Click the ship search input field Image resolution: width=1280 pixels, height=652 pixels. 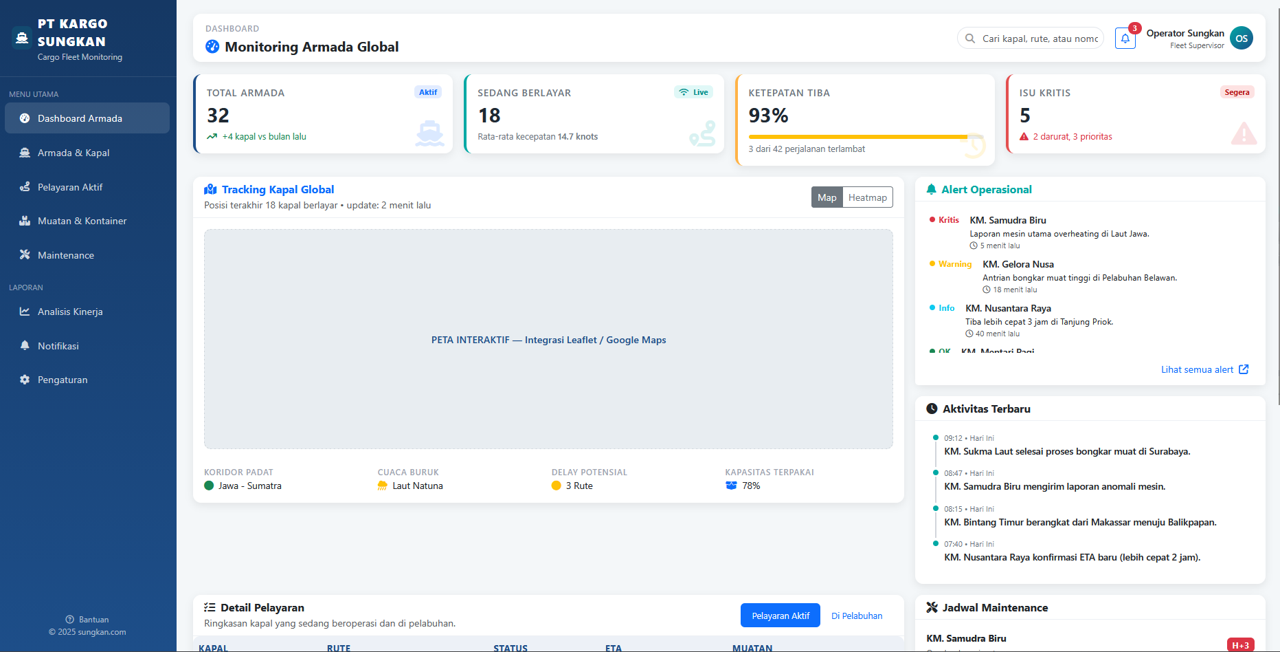pos(1038,39)
